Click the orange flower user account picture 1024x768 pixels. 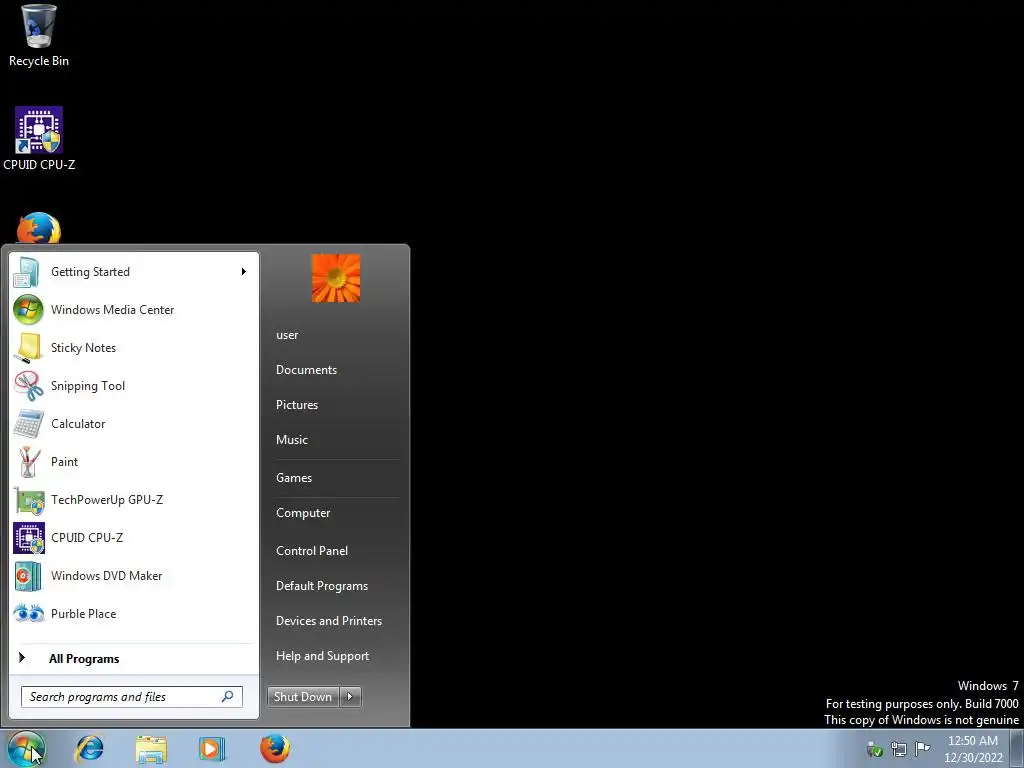(x=336, y=278)
